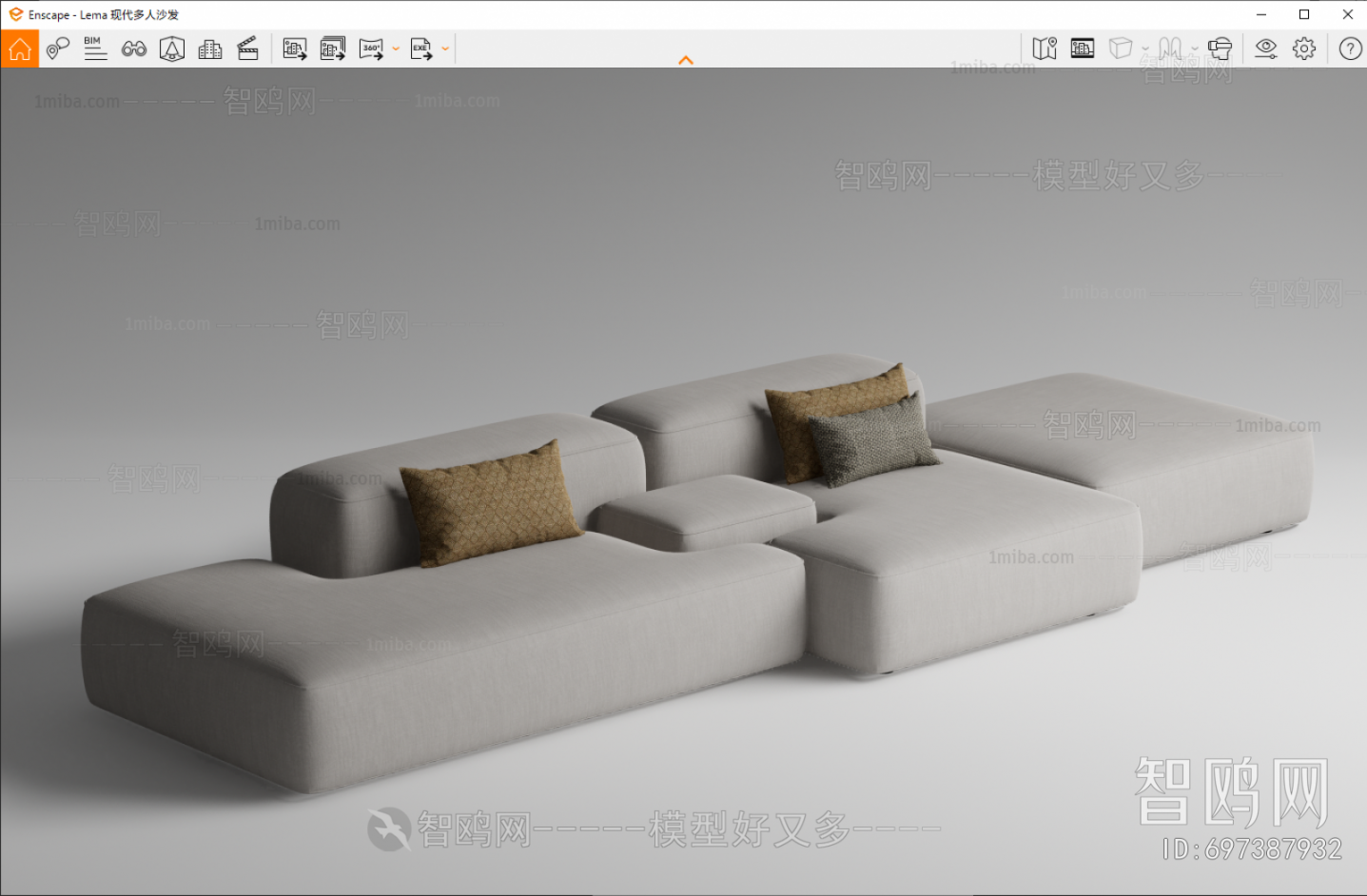
Task: Open the Site Context buildings tool
Action: tap(210, 49)
